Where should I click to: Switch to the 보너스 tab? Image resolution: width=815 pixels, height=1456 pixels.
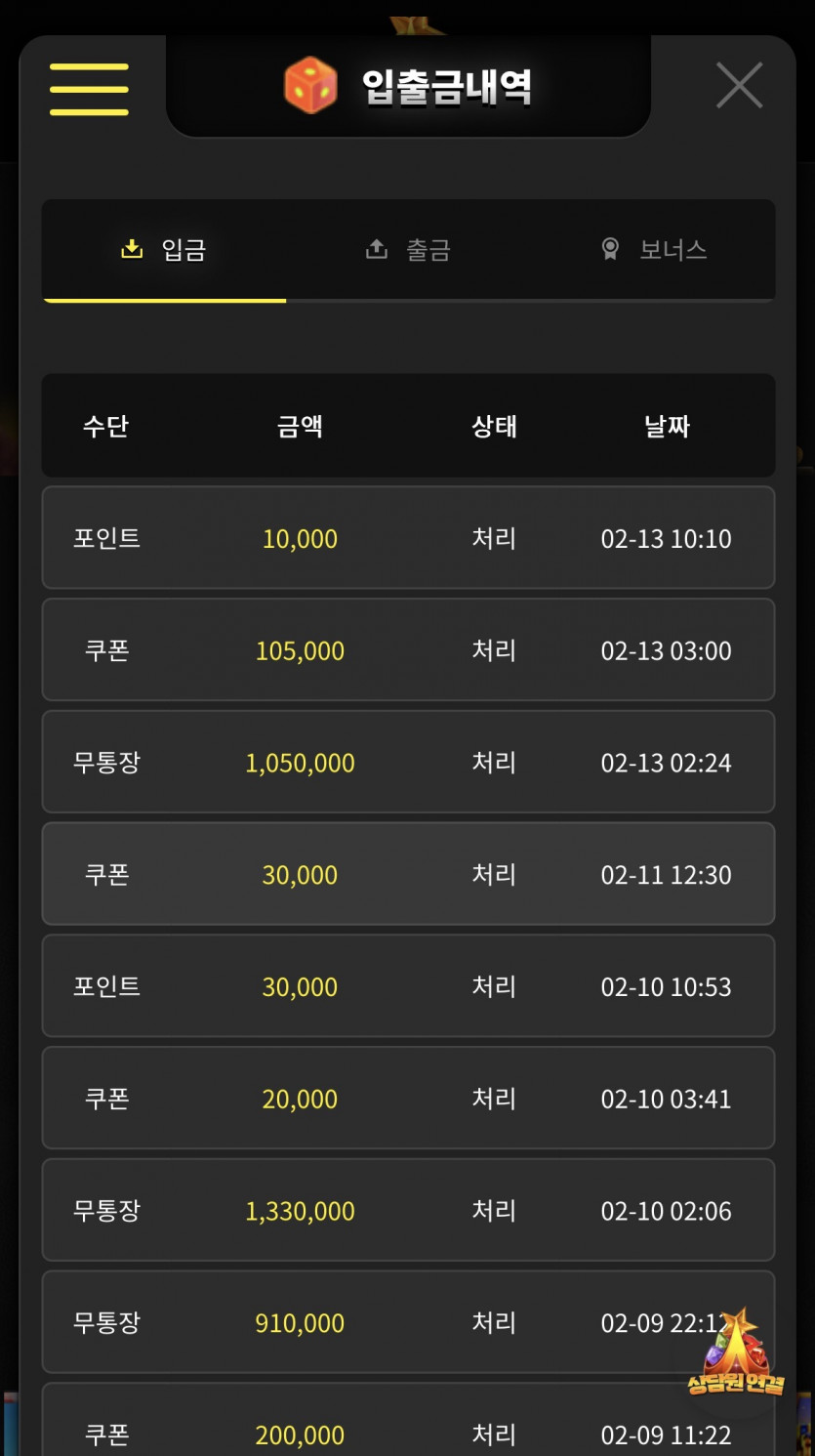653,250
